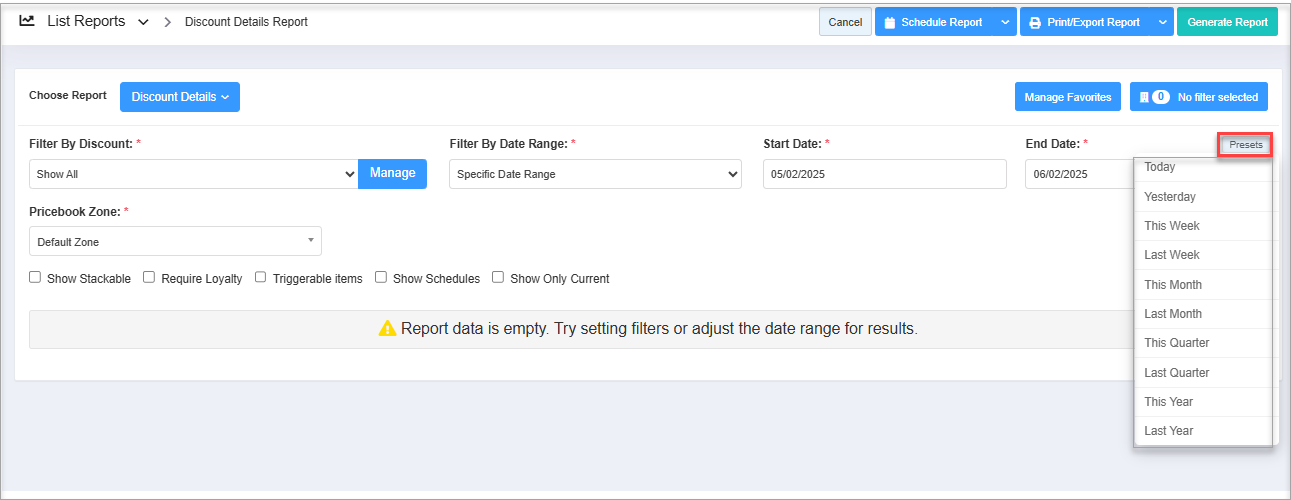The width and height of the screenshot is (1291, 500).
Task: Enable the Show Stackable checkbox
Action: tap(35, 277)
